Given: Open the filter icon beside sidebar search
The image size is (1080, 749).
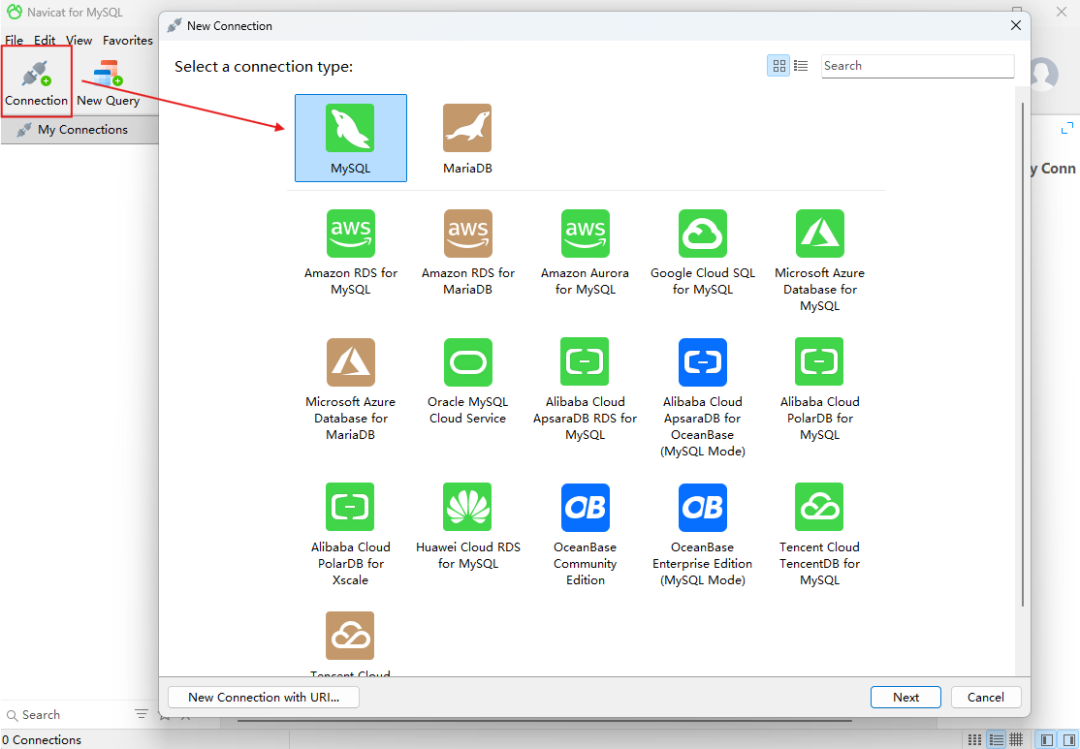Looking at the screenshot, I should coord(141,714).
